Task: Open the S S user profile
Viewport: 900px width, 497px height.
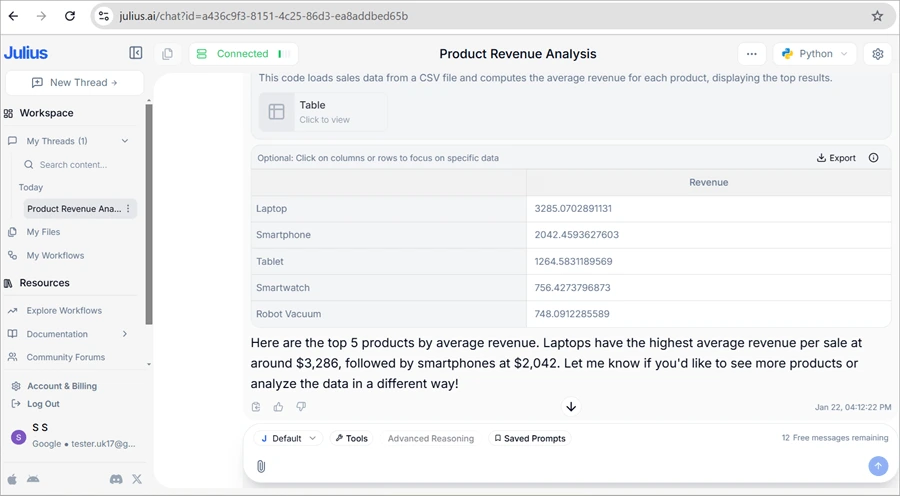Action: pos(75,436)
